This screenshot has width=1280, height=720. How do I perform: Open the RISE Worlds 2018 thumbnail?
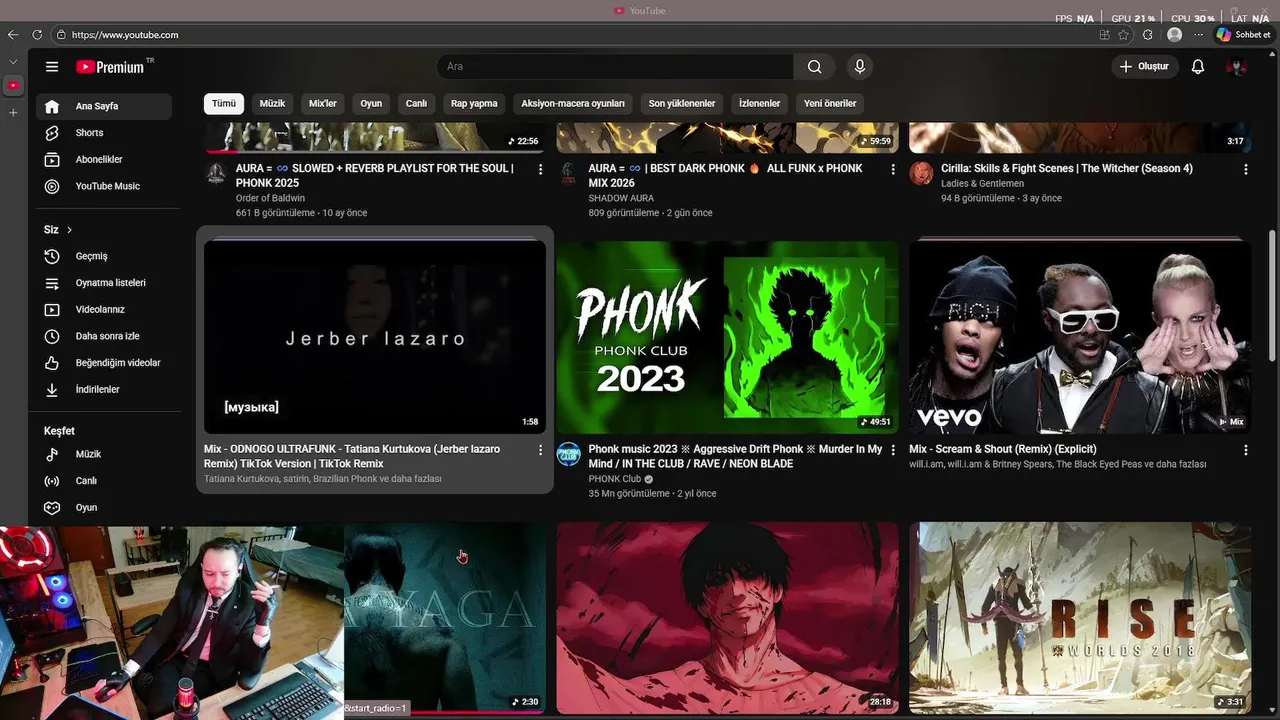point(1080,618)
